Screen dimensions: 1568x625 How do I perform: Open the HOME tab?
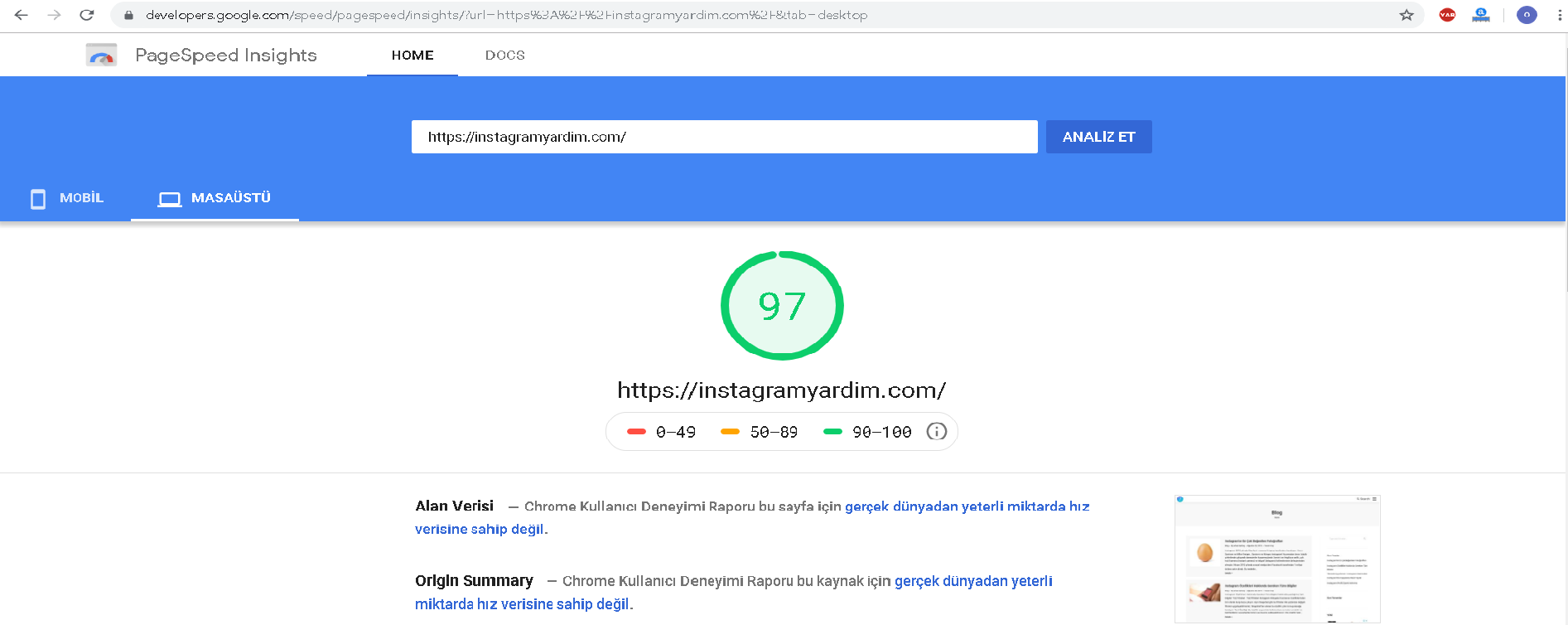point(413,55)
